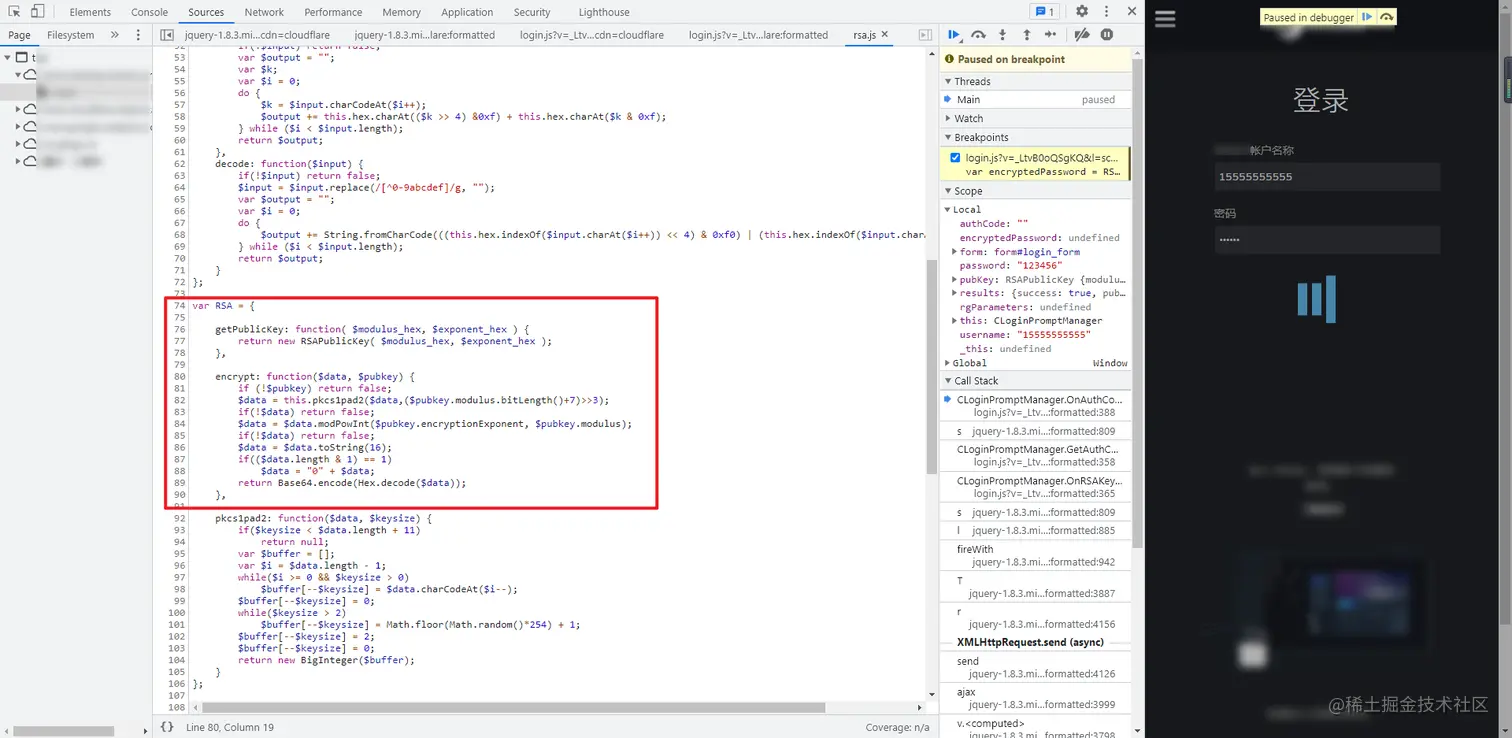Click the password input field on login page

[x=1327, y=240]
